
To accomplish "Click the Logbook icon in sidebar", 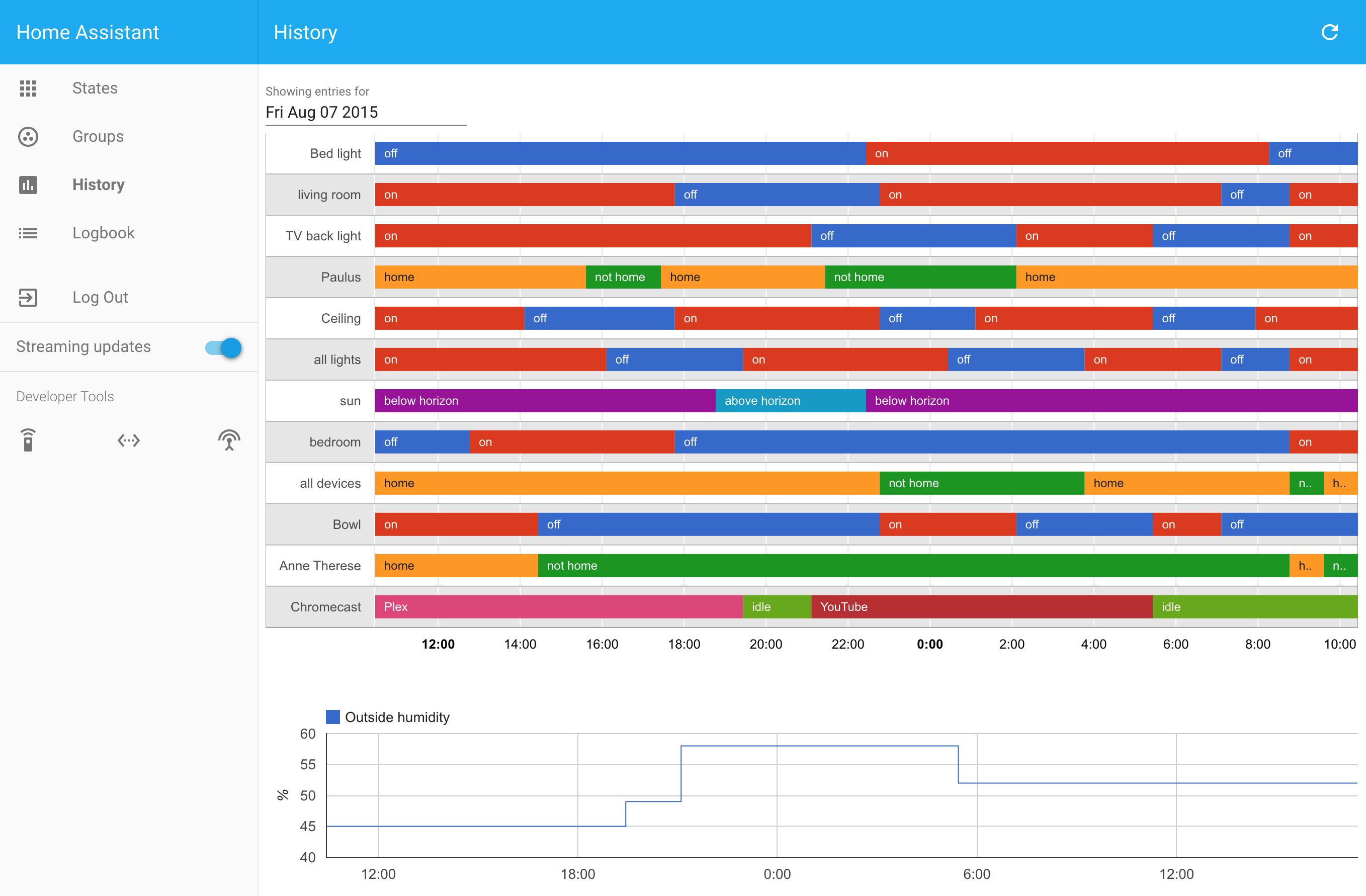I will (x=27, y=232).
